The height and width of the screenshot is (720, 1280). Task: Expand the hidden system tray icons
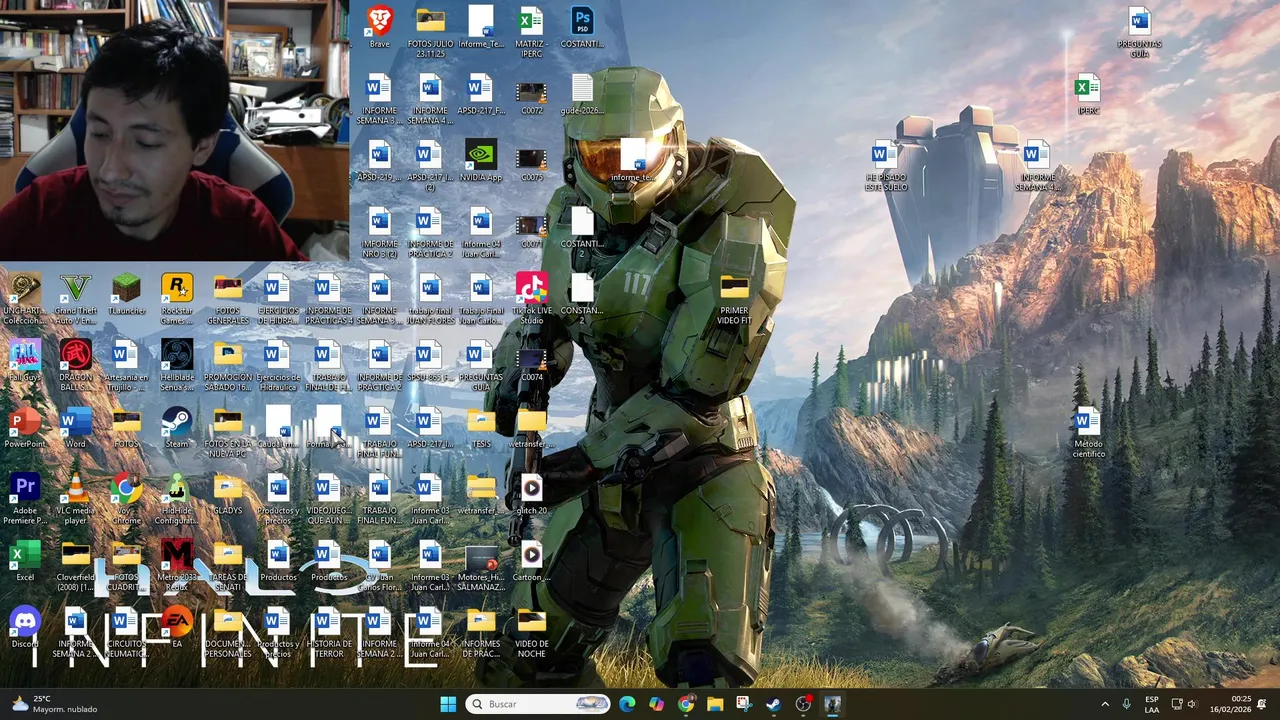point(1105,704)
